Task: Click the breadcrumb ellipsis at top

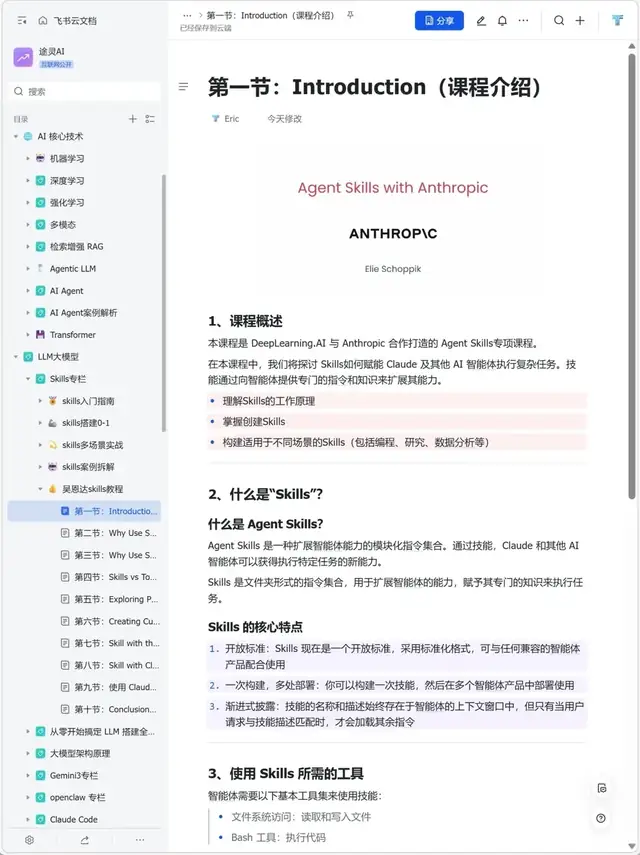Action: coord(187,16)
